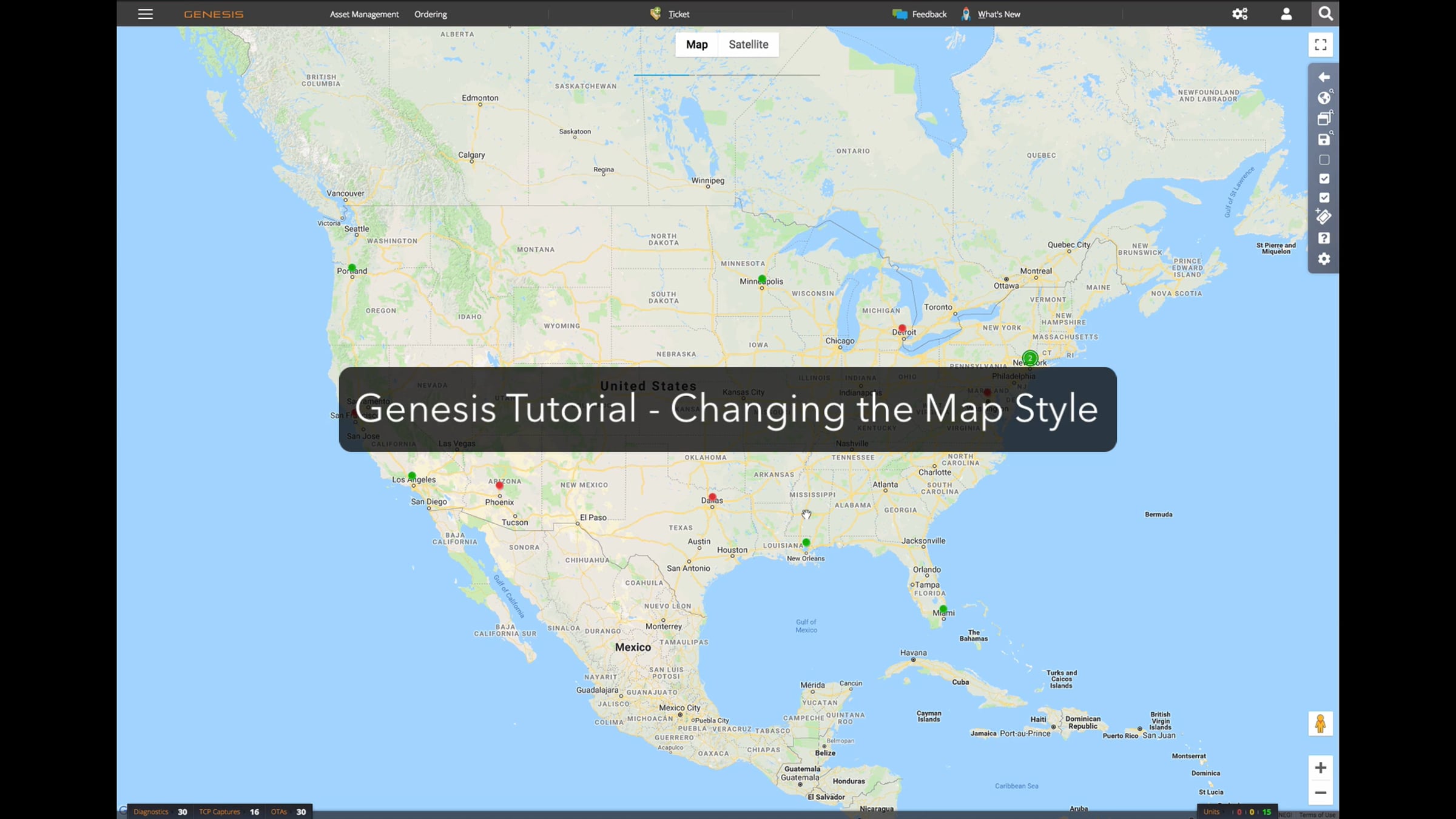Zoom in the map with plus button
The image size is (1456, 819).
(x=1320, y=767)
